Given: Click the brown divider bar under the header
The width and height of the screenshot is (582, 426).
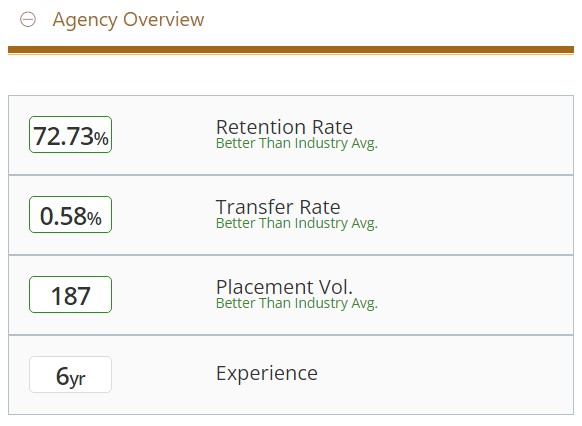Looking at the screenshot, I should (x=291, y=50).
